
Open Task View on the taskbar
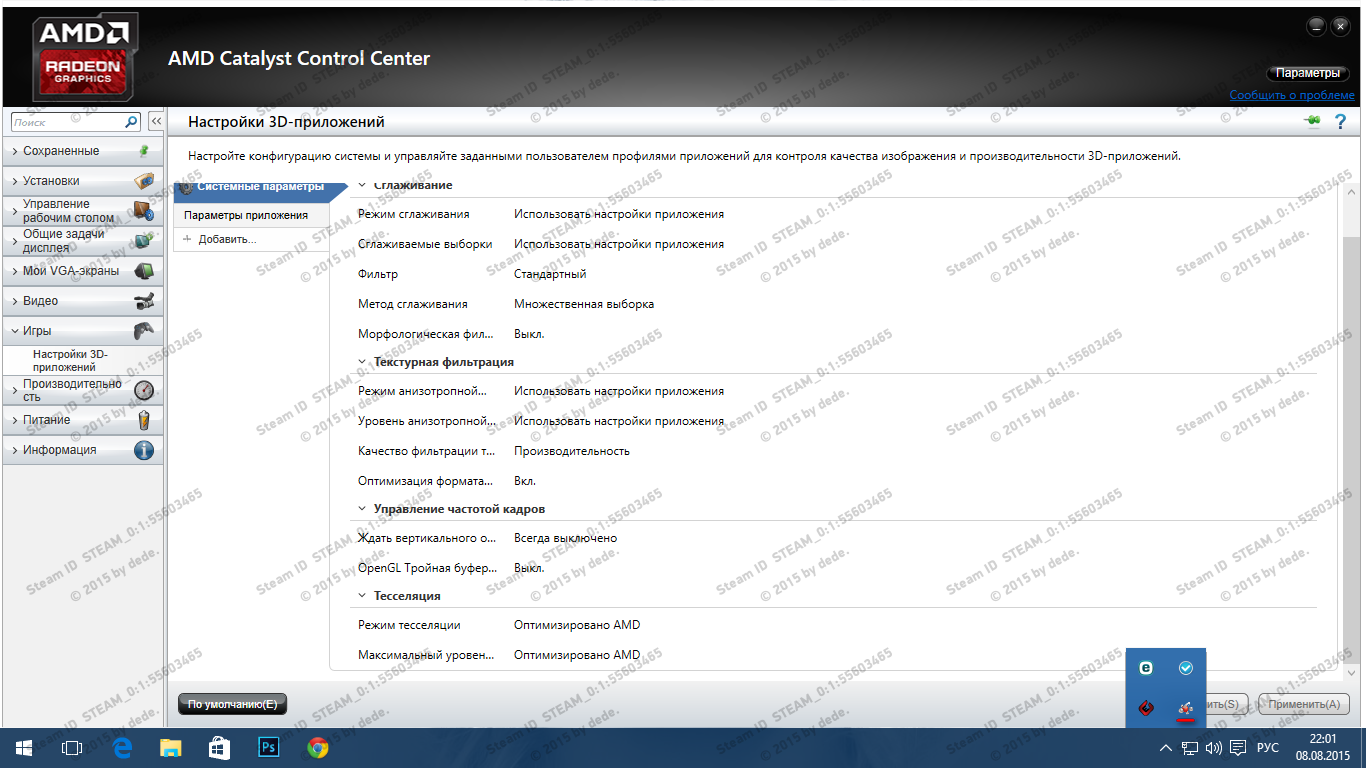72,748
